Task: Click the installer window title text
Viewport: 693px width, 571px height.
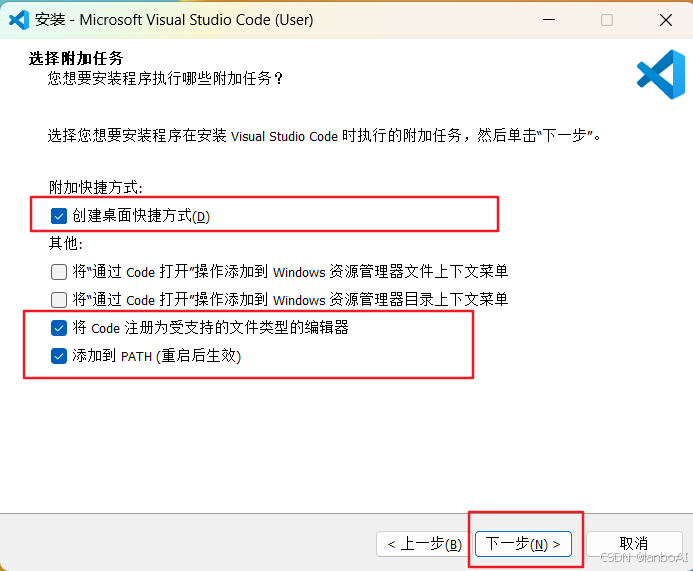Action: pos(174,20)
